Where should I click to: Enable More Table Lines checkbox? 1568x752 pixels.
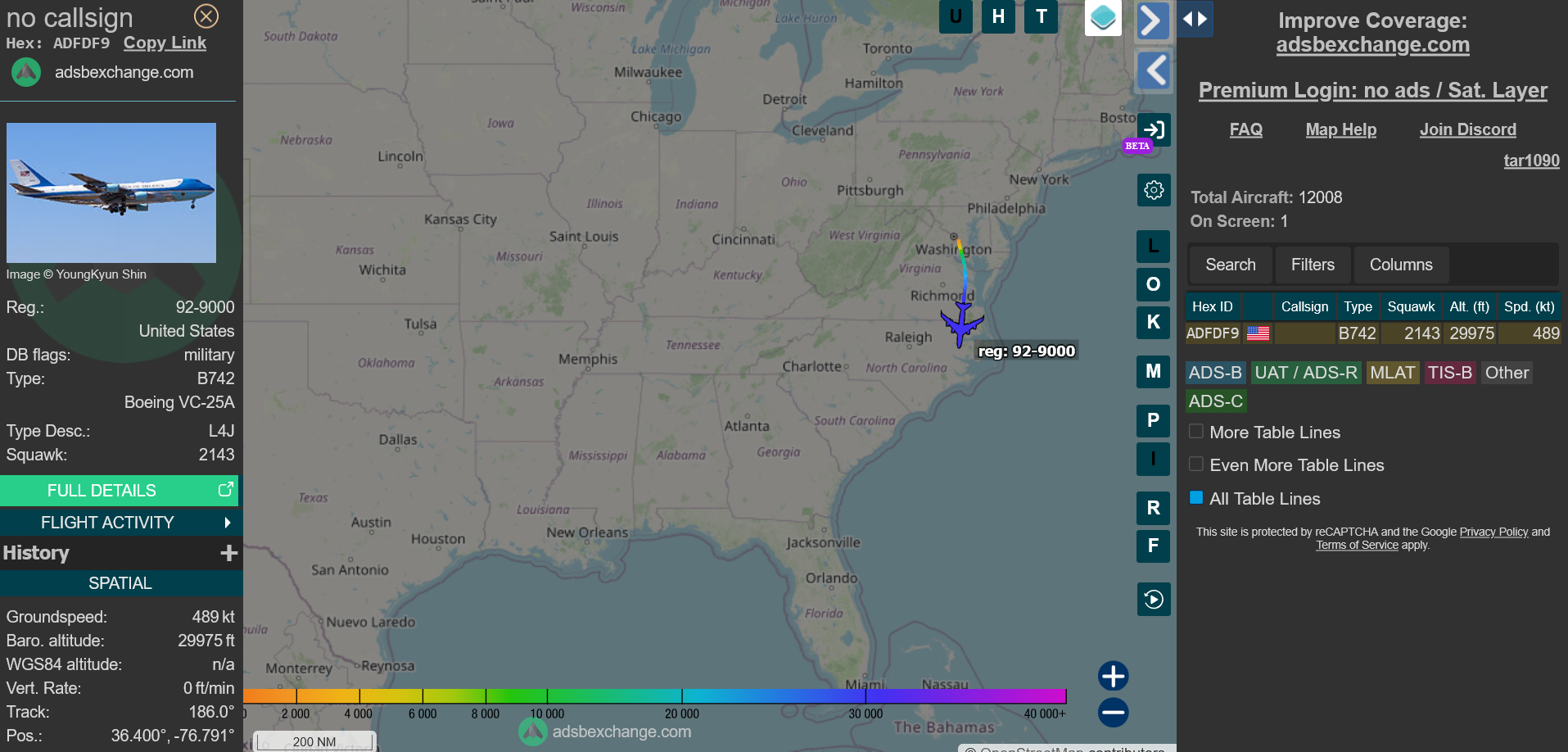(1196, 432)
